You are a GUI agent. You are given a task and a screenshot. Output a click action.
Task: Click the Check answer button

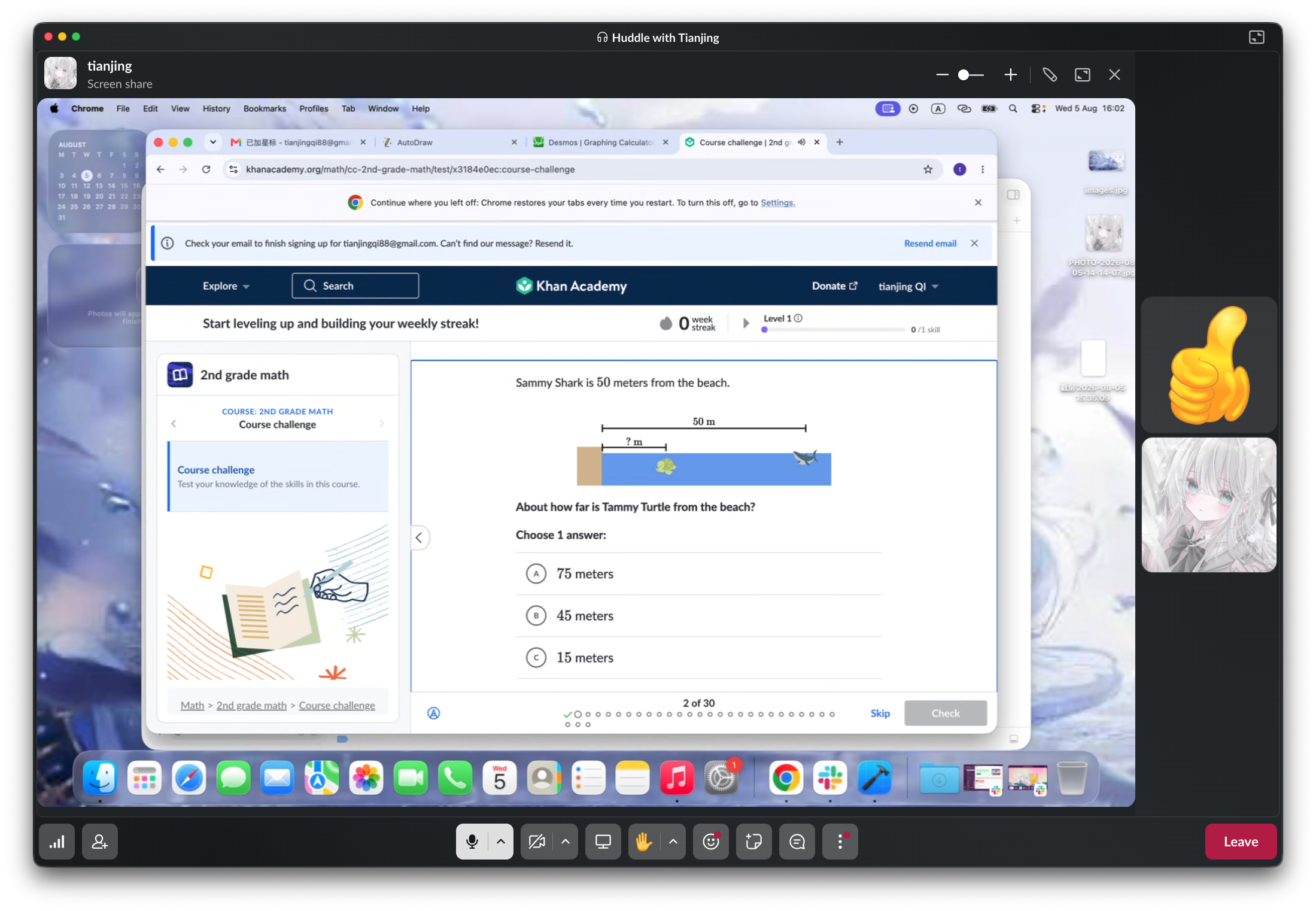(945, 713)
